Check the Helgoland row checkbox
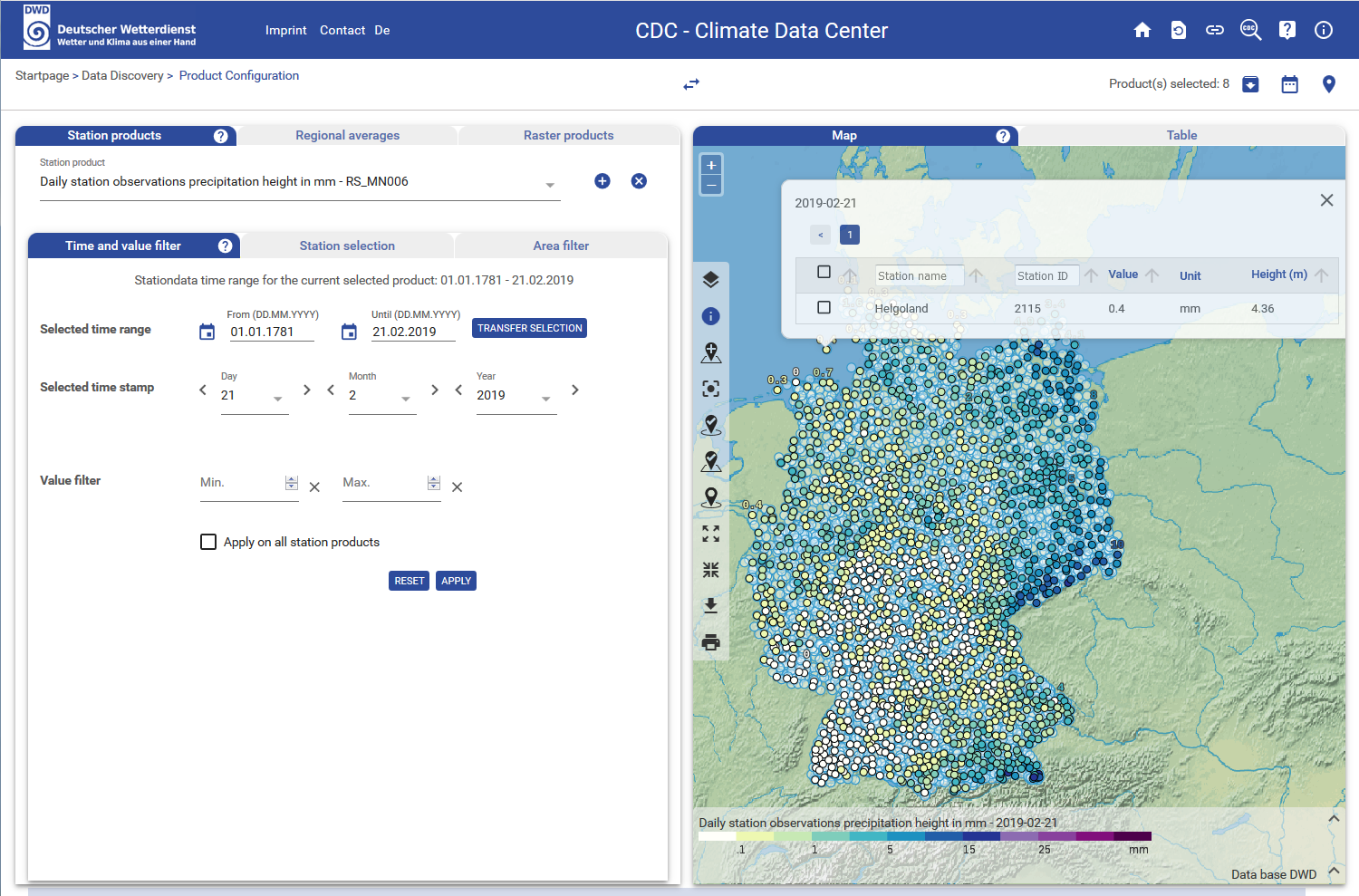 click(x=824, y=308)
